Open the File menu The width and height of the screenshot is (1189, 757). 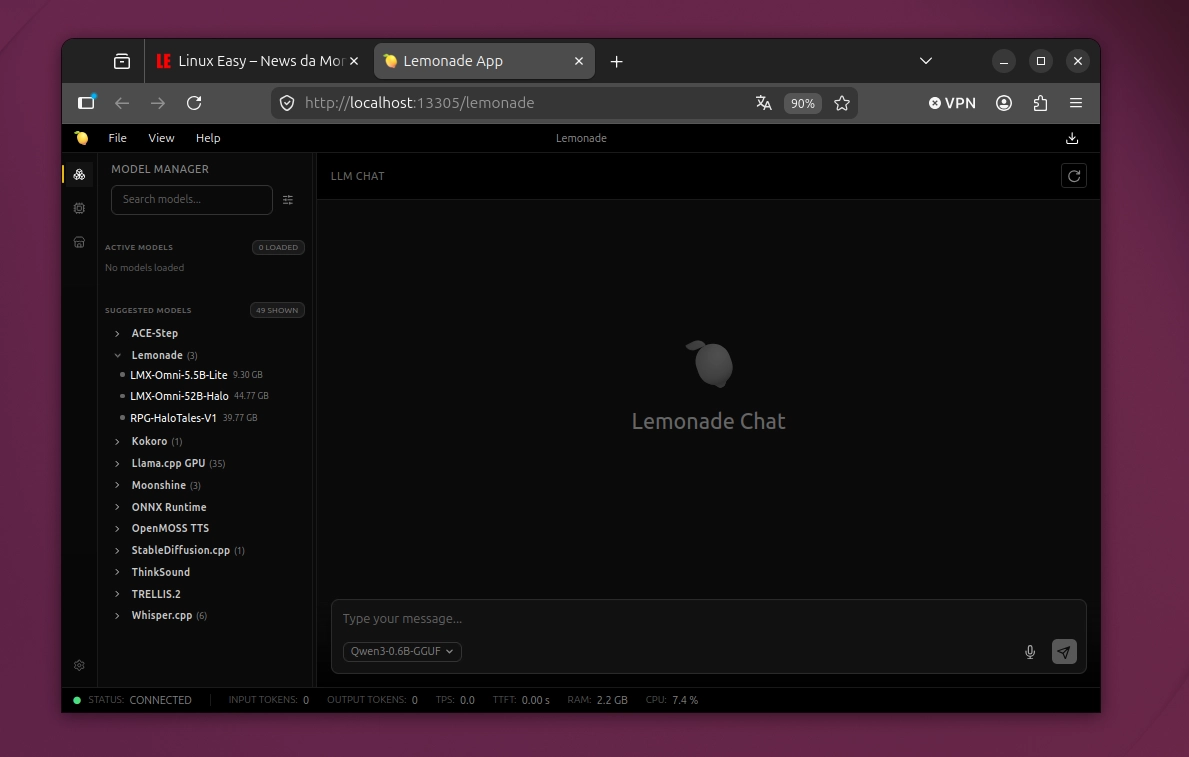click(x=118, y=138)
